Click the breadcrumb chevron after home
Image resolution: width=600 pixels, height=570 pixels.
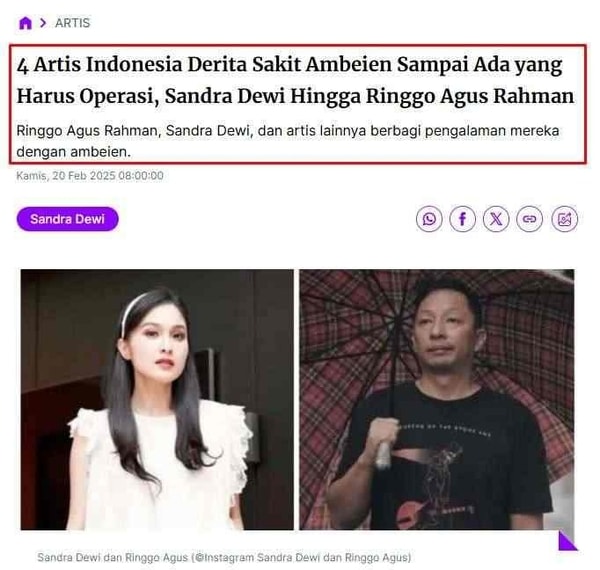coord(43,23)
